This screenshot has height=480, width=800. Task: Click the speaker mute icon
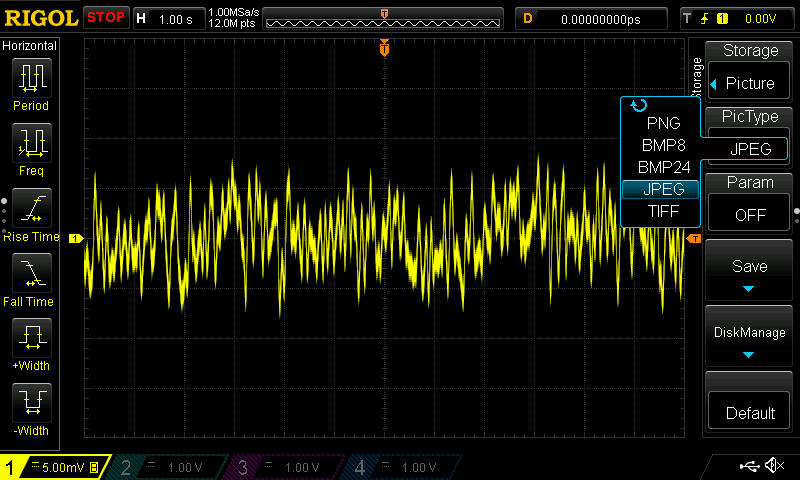(x=773, y=466)
